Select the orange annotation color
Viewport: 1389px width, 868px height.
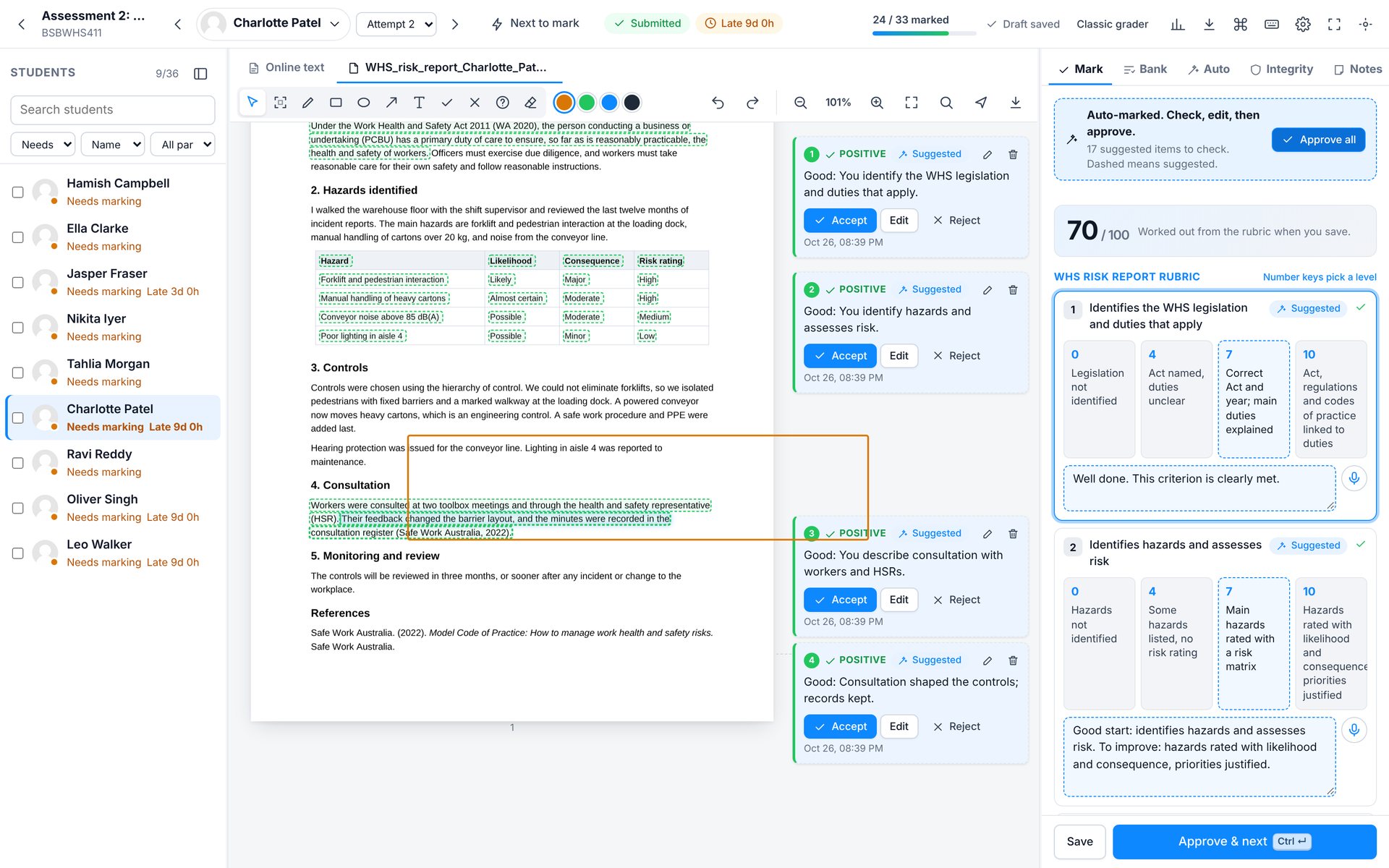tap(564, 103)
